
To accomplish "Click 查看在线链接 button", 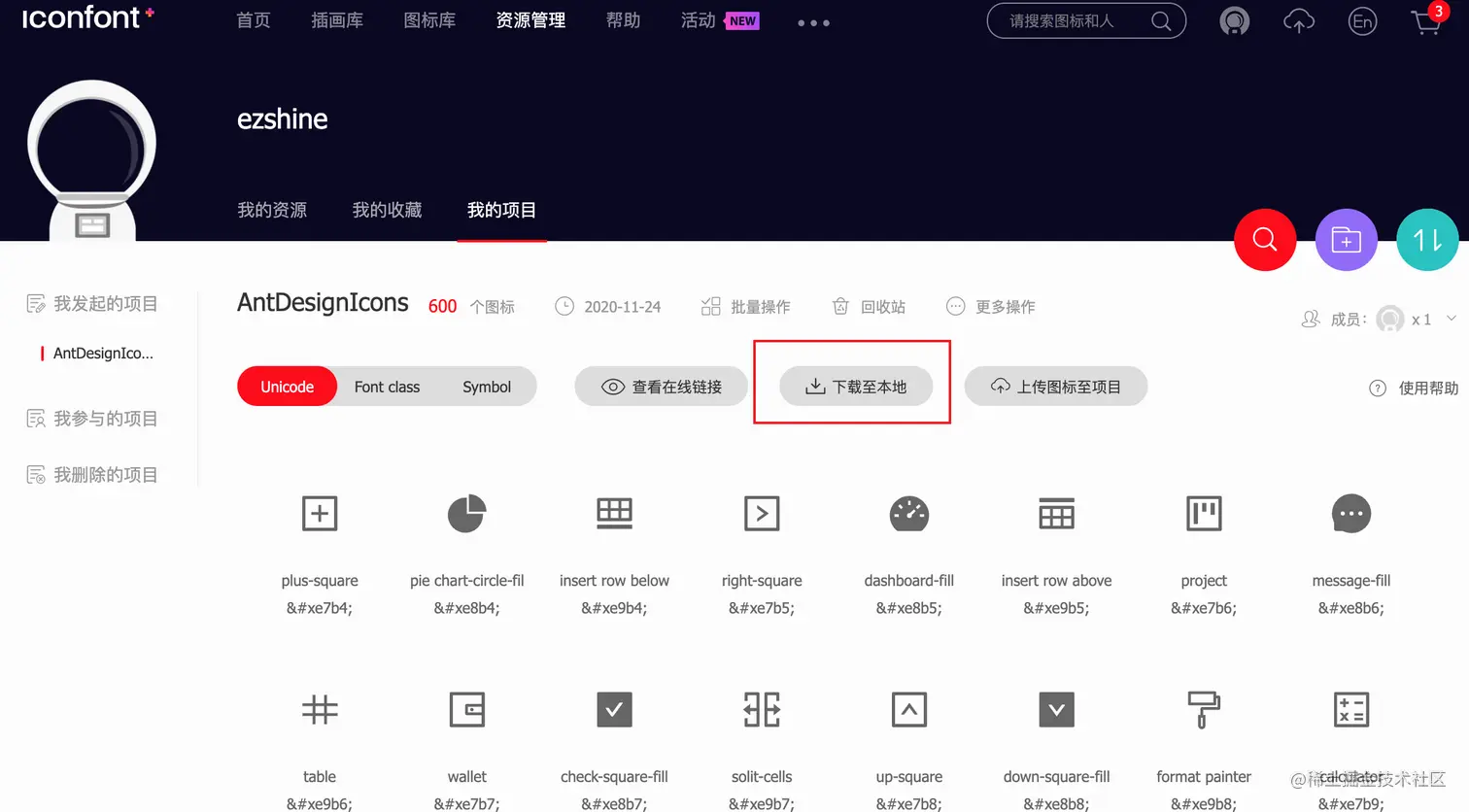I will 662,387.
